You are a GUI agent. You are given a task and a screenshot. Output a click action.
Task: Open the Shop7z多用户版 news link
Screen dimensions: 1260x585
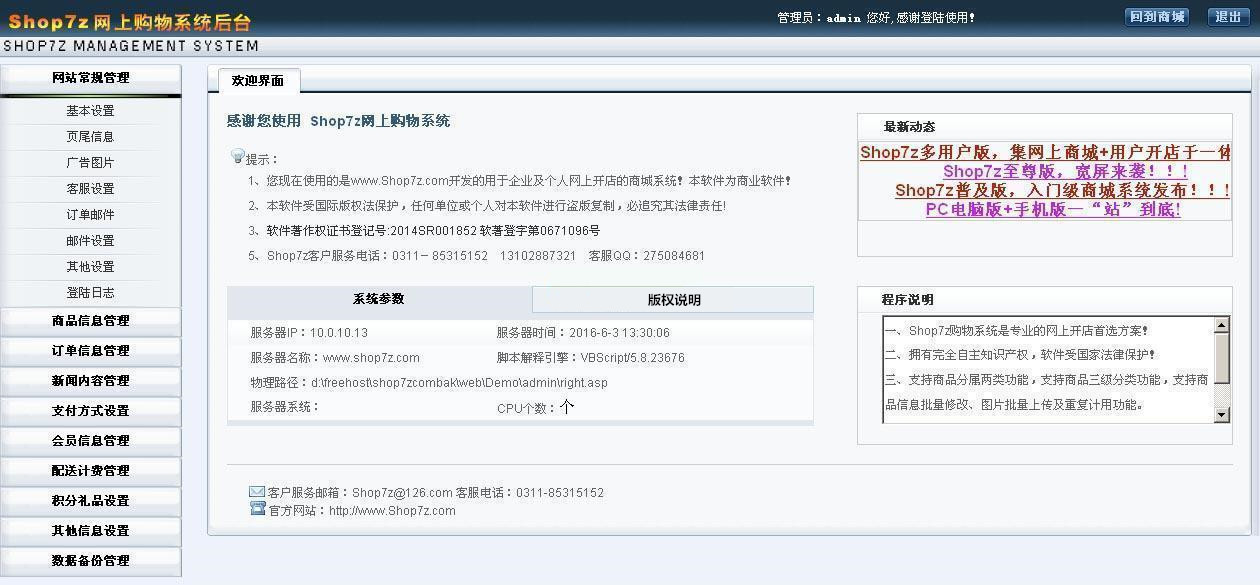(x=1045, y=152)
